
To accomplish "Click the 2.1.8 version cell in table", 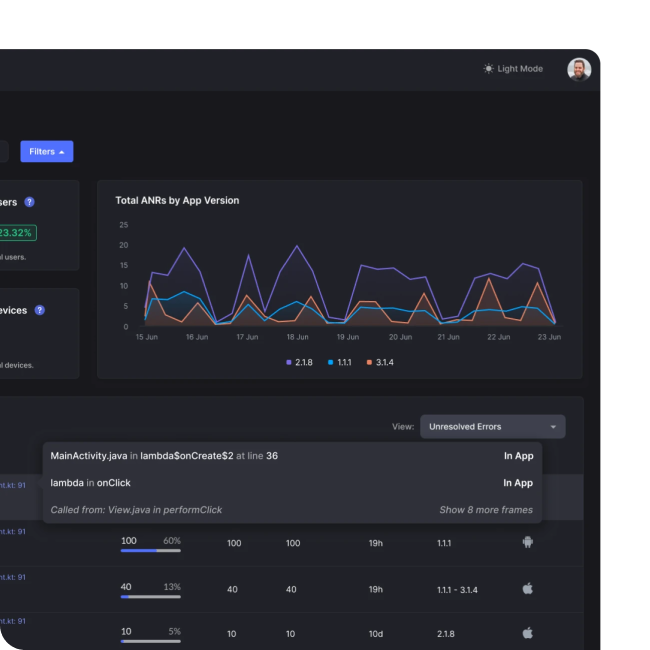I will pyautogui.click(x=446, y=634).
